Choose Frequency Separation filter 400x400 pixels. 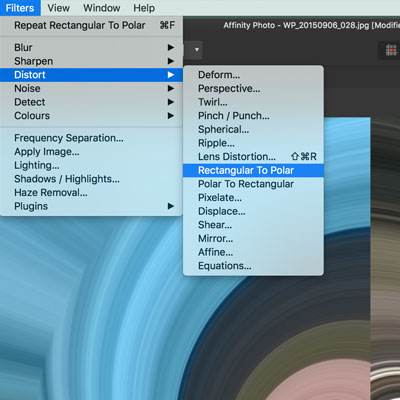[x=91, y=138]
